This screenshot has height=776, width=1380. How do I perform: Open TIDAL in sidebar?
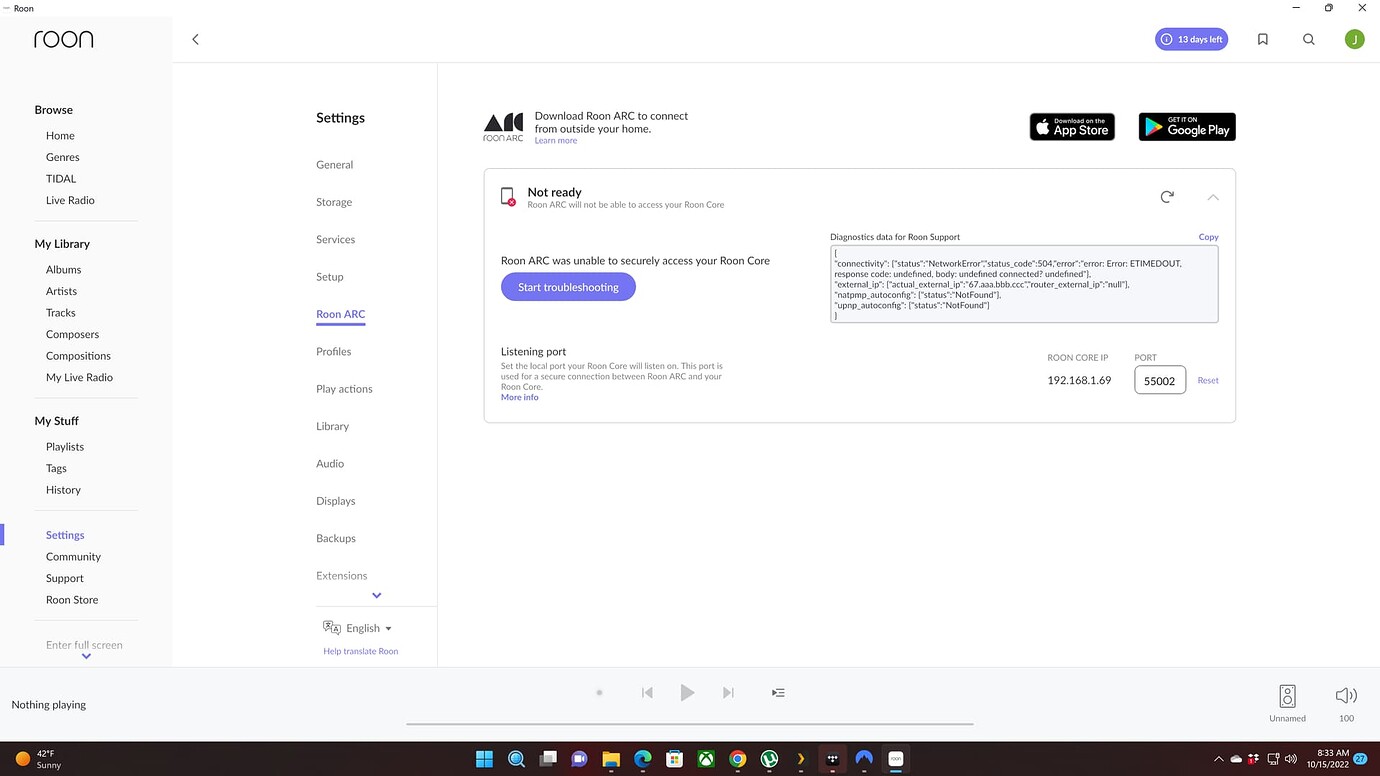[61, 179]
